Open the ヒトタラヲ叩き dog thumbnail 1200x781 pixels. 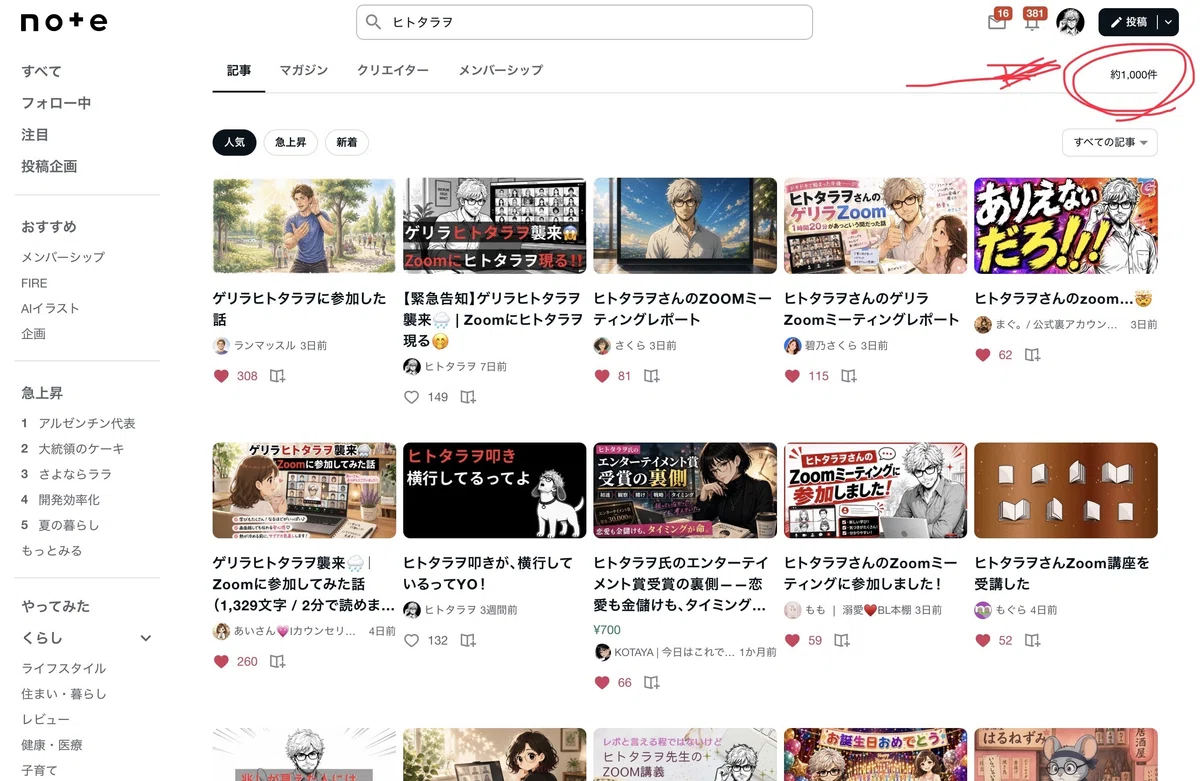coord(495,490)
